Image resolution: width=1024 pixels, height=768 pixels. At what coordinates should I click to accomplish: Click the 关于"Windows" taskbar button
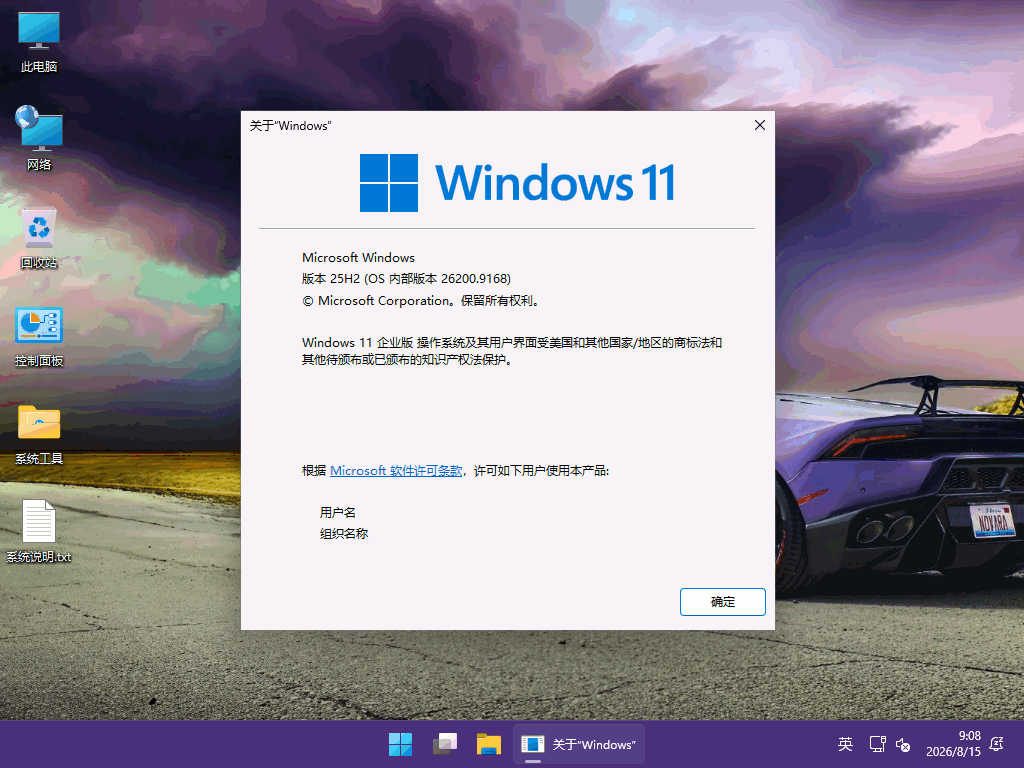pos(579,744)
